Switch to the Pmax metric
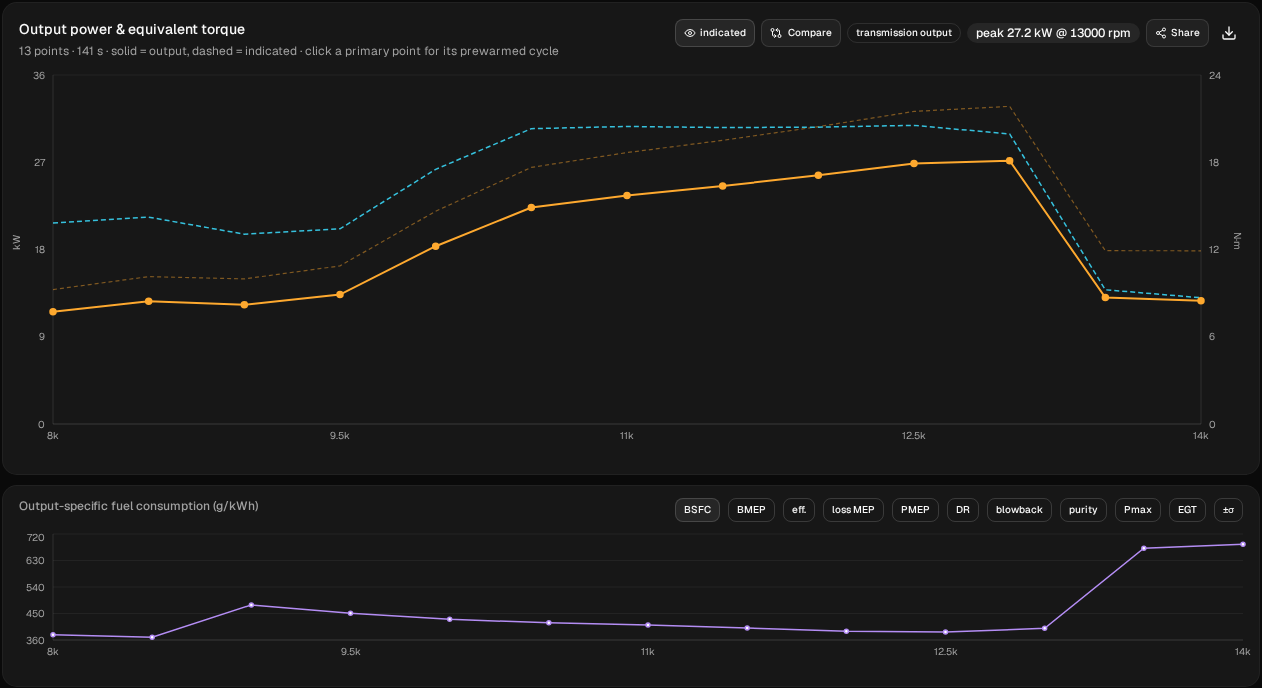 click(x=1137, y=510)
